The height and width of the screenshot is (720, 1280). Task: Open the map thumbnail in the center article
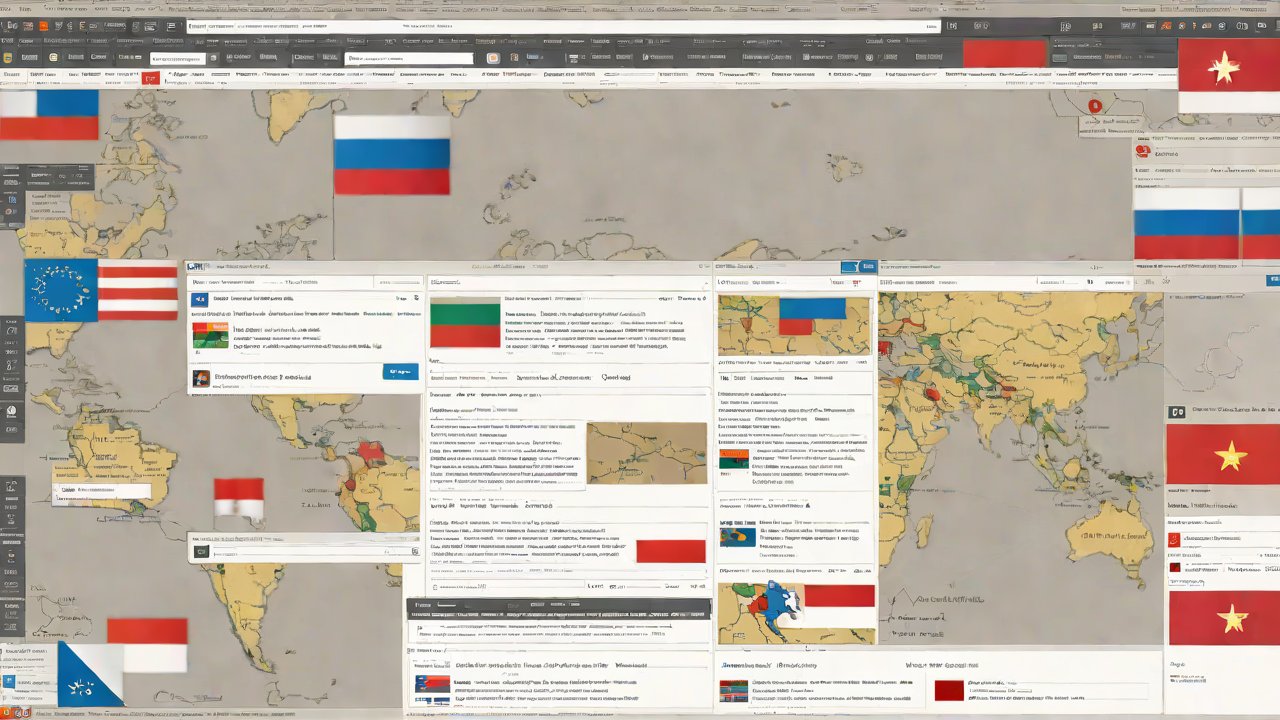tap(646, 453)
